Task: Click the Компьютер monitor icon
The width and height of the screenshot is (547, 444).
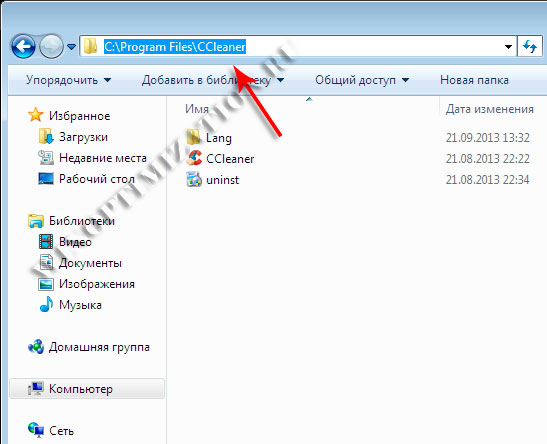Action: coord(36,388)
